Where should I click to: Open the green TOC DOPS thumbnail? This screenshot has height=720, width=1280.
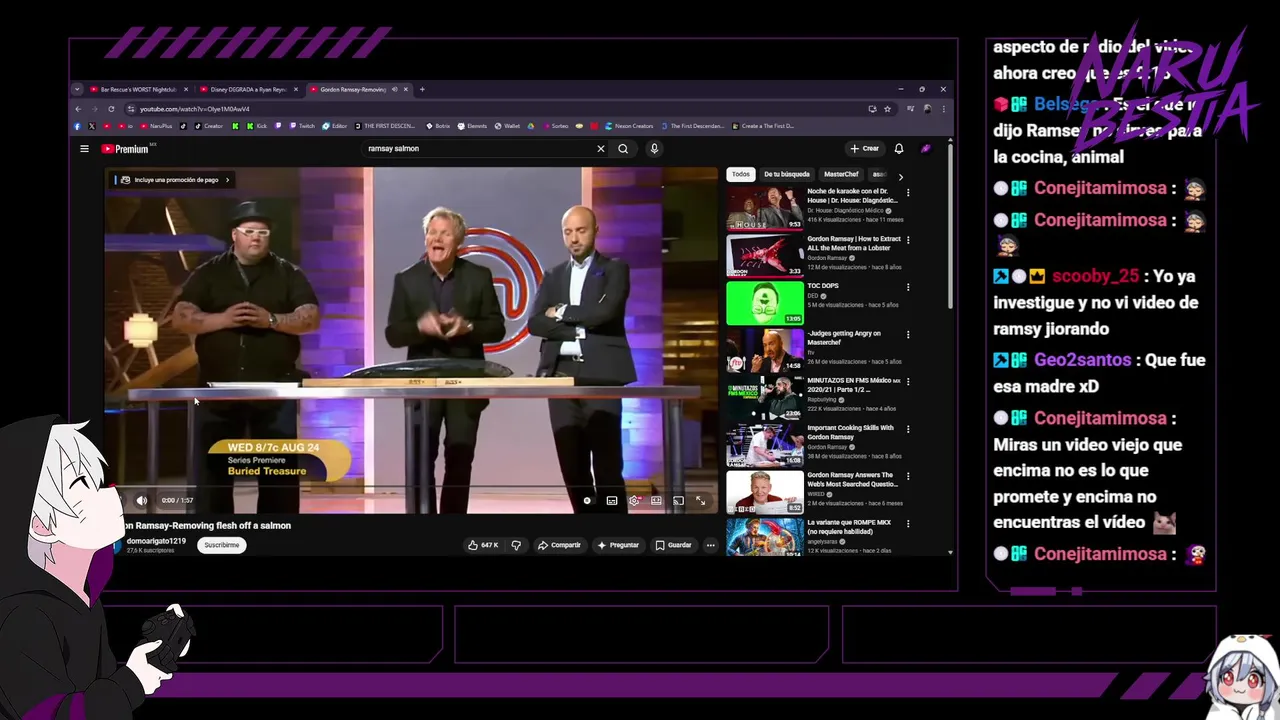point(765,303)
